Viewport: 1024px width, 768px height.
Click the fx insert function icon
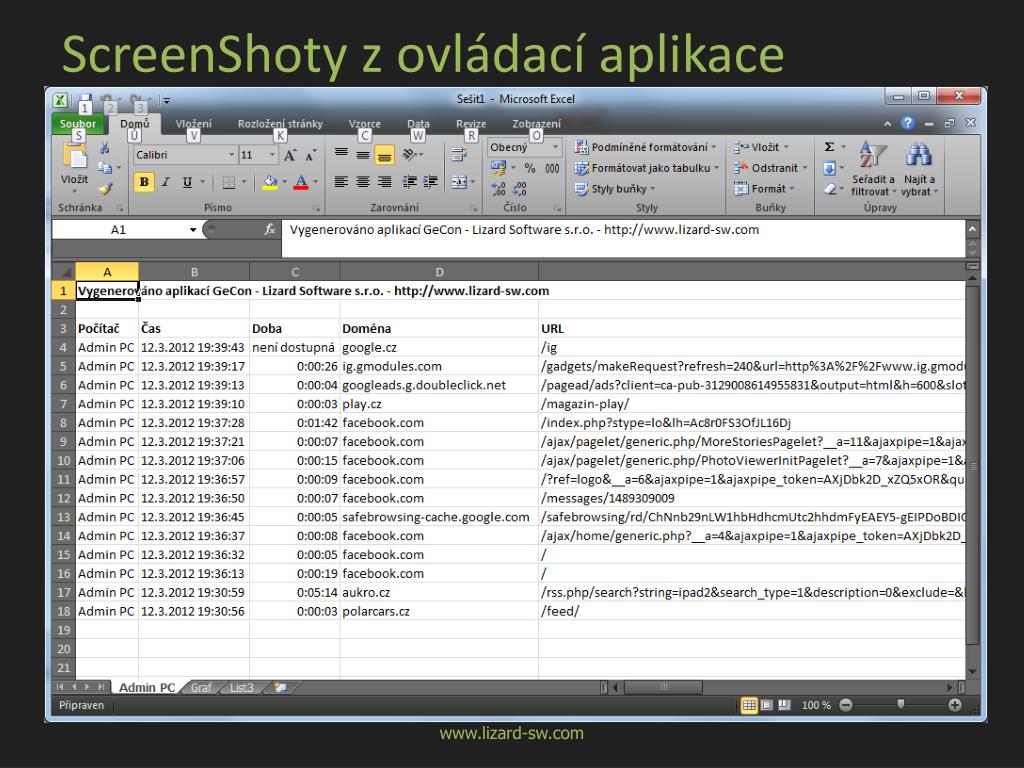(x=270, y=229)
